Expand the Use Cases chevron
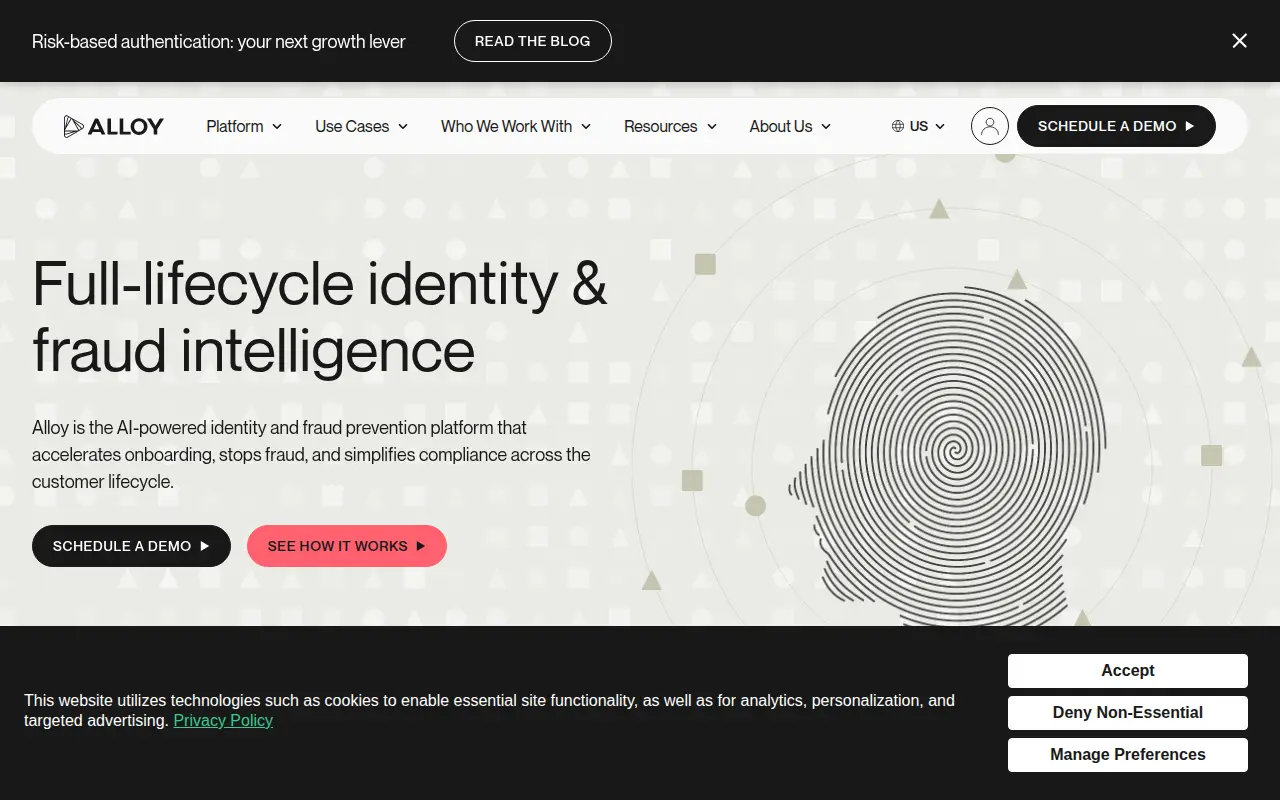The height and width of the screenshot is (800, 1280). pyautogui.click(x=403, y=127)
